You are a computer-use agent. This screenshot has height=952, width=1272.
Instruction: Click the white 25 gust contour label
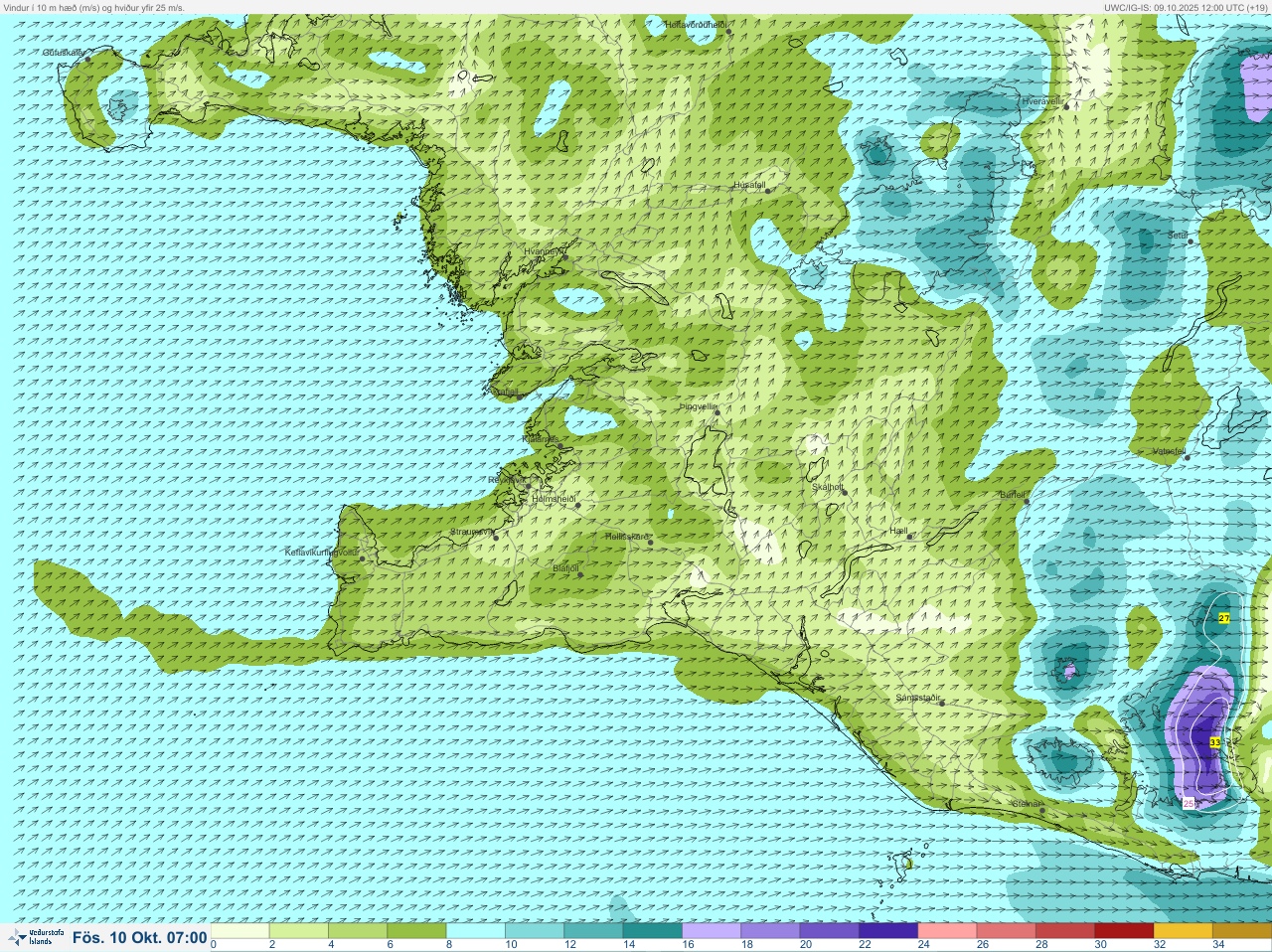(x=1189, y=803)
